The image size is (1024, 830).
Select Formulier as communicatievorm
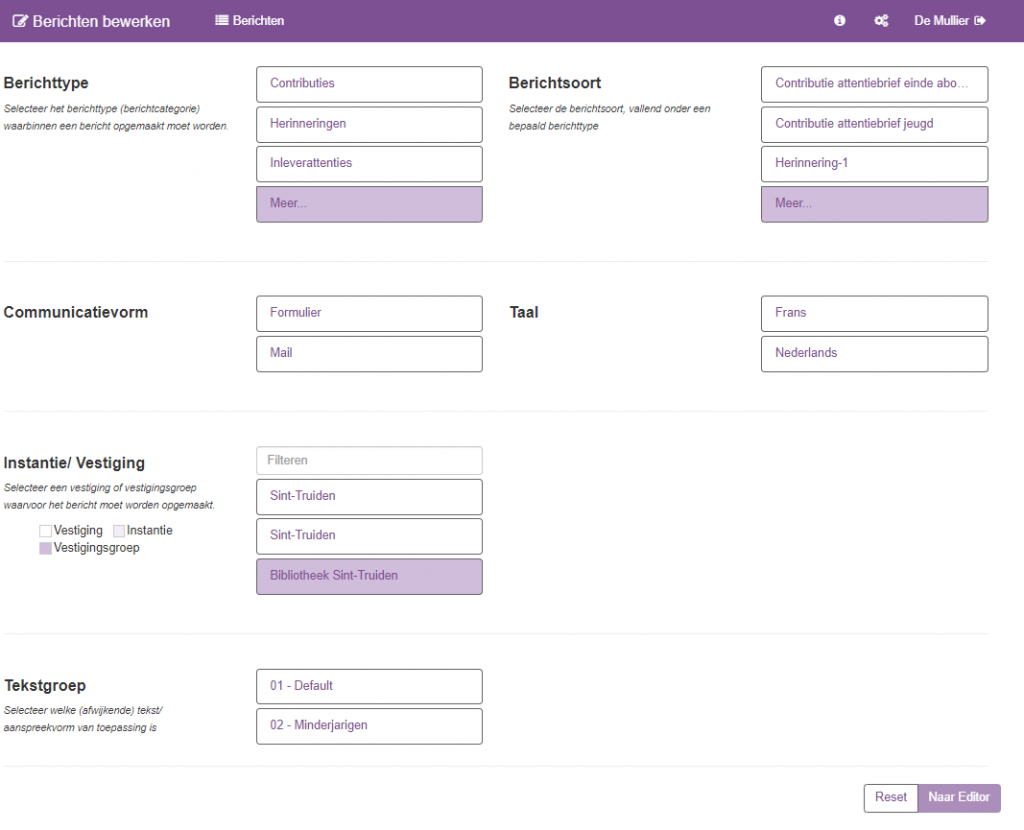(369, 313)
